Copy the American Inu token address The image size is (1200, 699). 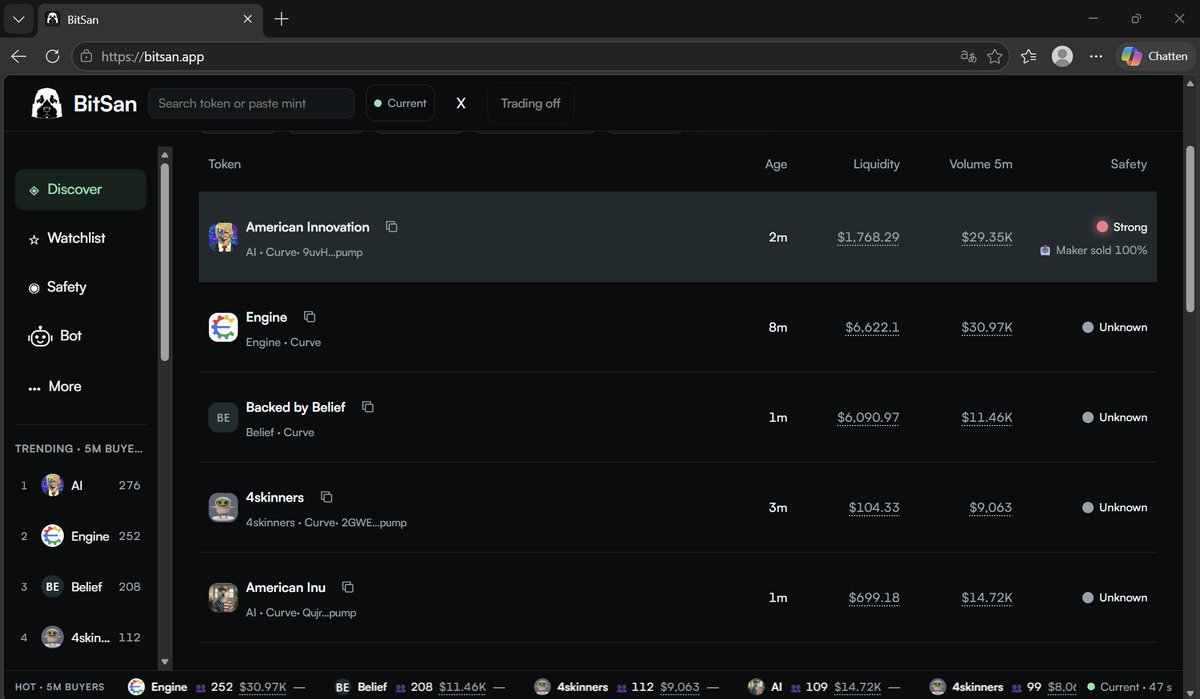point(347,587)
